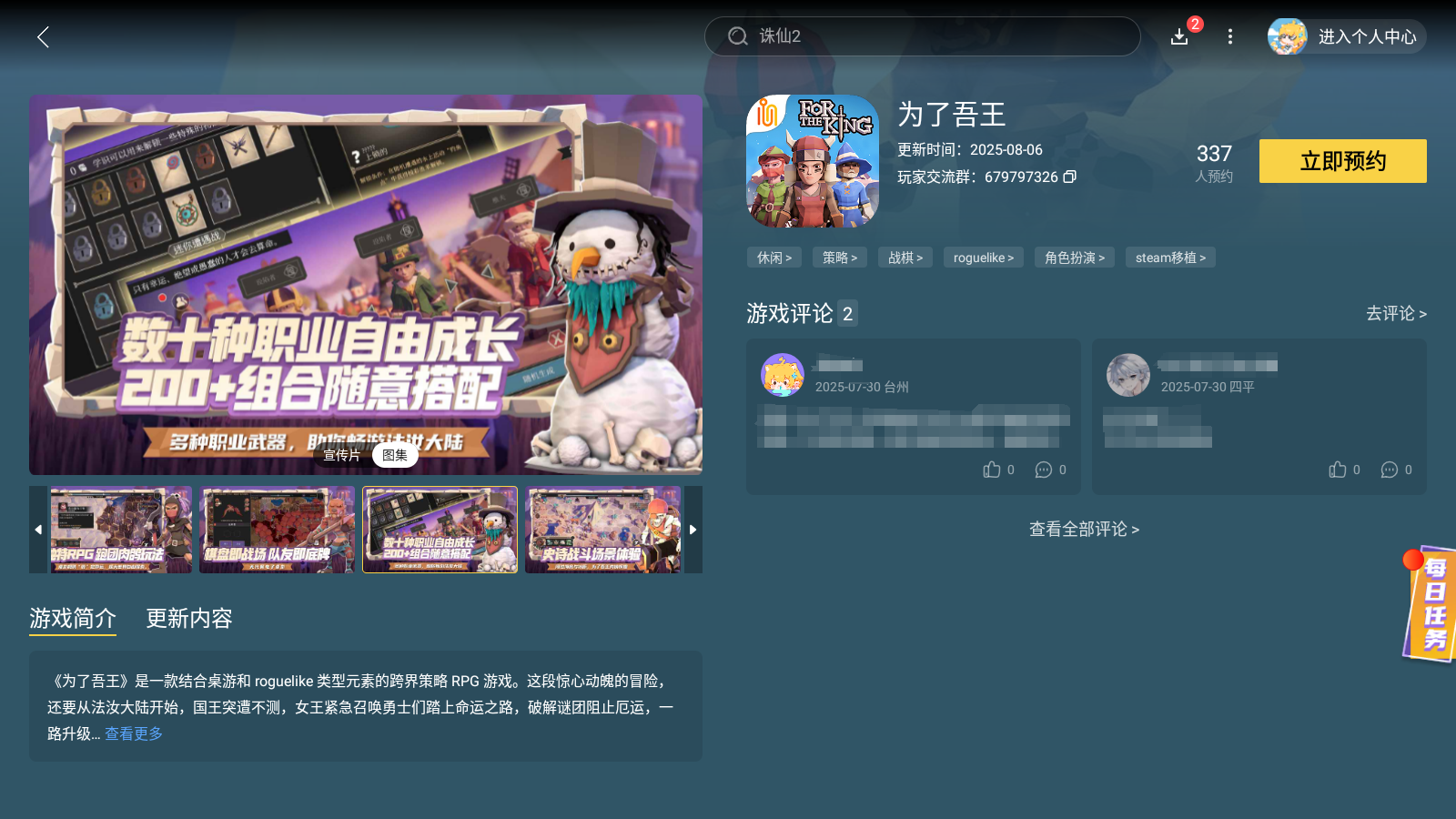Open the roguelike tag
Screen dimensions: 1456x819
coord(984,258)
